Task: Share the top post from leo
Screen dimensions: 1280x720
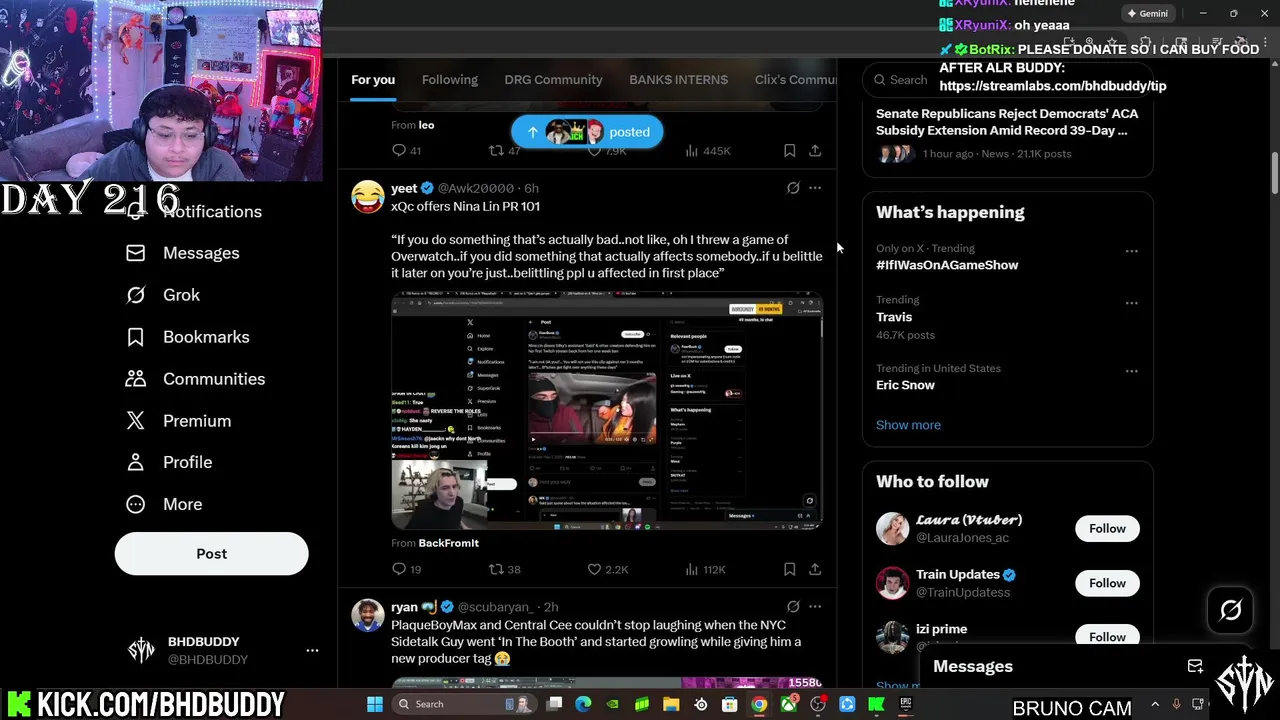Action: pyautogui.click(x=815, y=151)
